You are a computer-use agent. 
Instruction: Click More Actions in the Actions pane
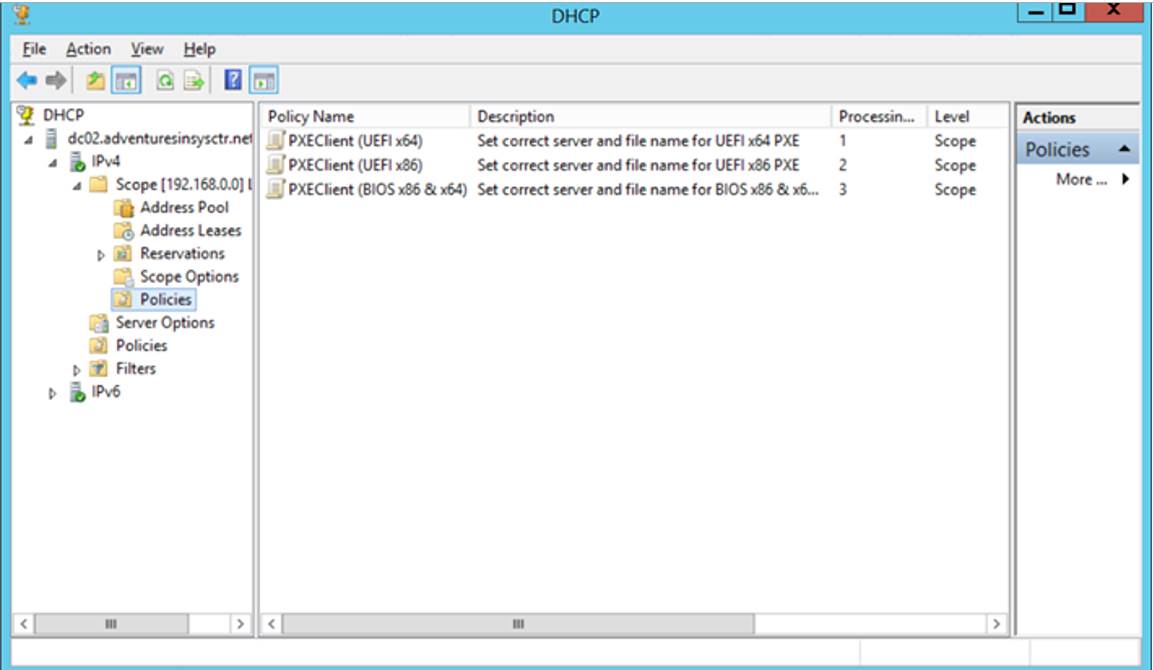point(1081,179)
